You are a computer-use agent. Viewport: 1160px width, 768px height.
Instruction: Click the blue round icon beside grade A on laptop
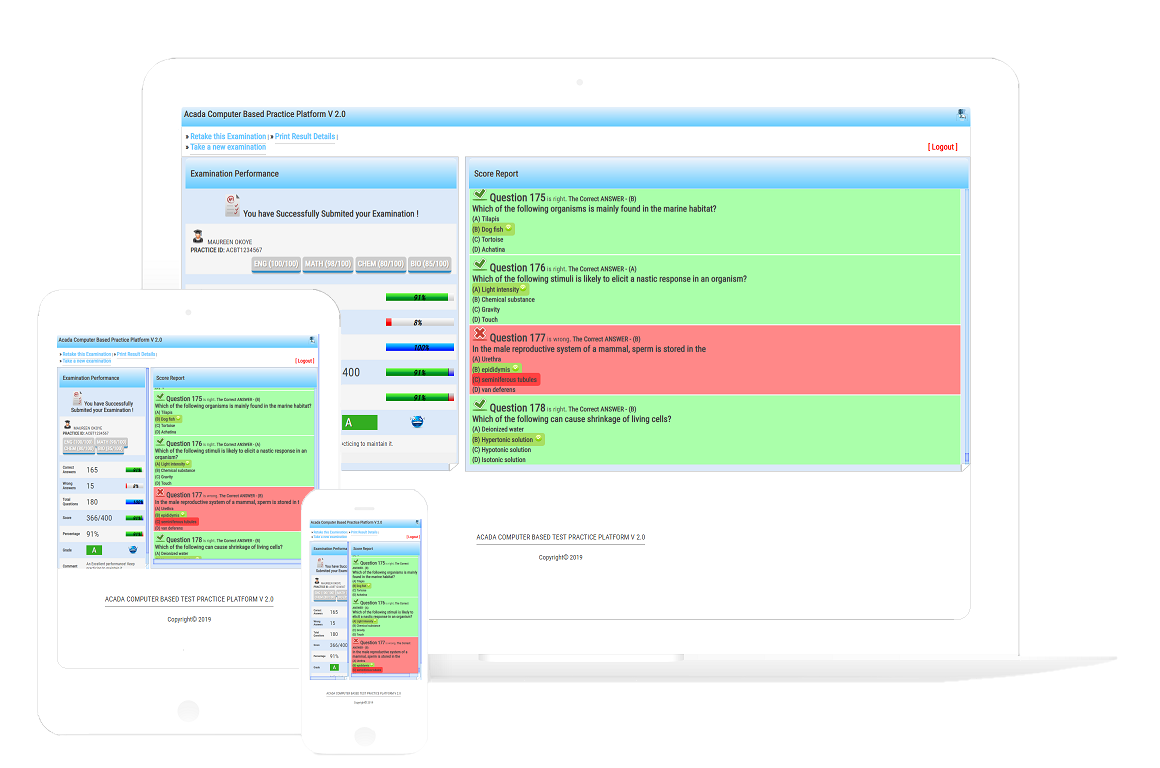[x=417, y=422]
